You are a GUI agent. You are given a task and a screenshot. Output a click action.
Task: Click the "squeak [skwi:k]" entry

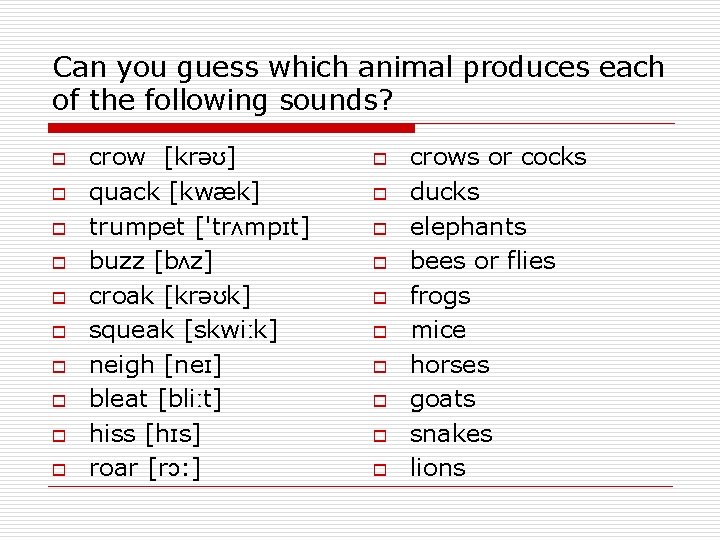click(x=183, y=330)
